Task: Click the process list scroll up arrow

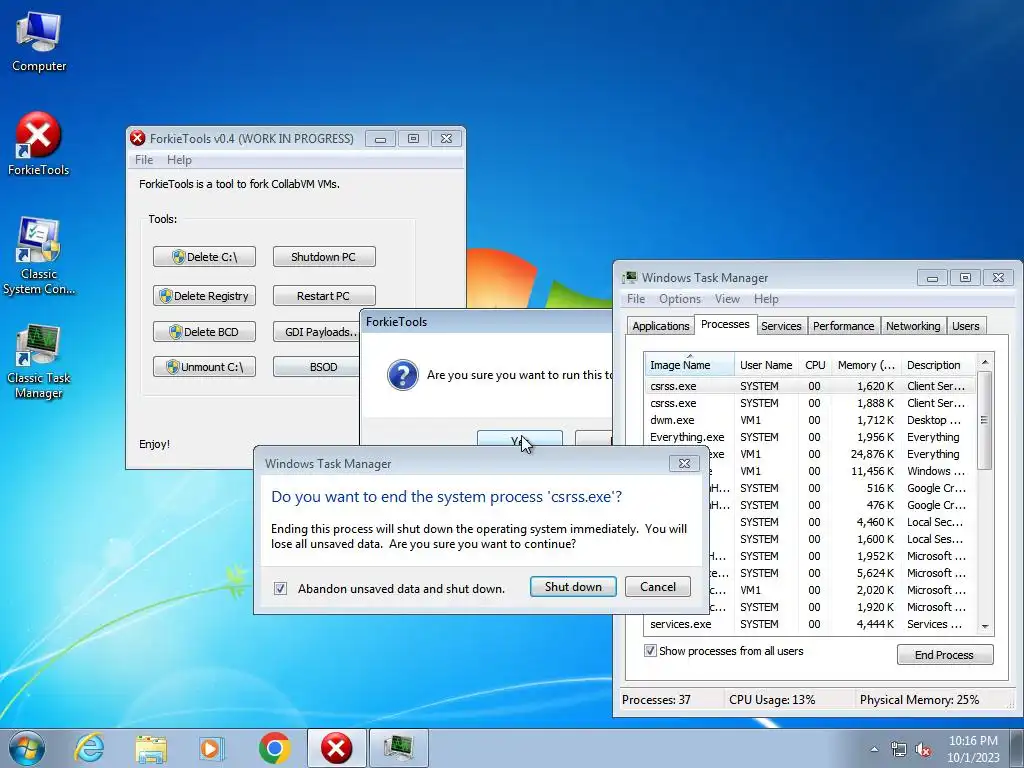Action: [x=985, y=362]
